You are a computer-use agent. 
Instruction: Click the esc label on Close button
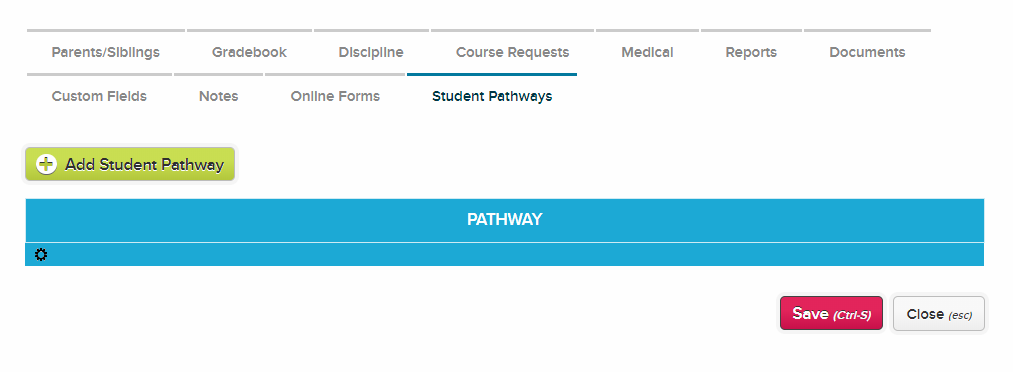(x=960, y=315)
